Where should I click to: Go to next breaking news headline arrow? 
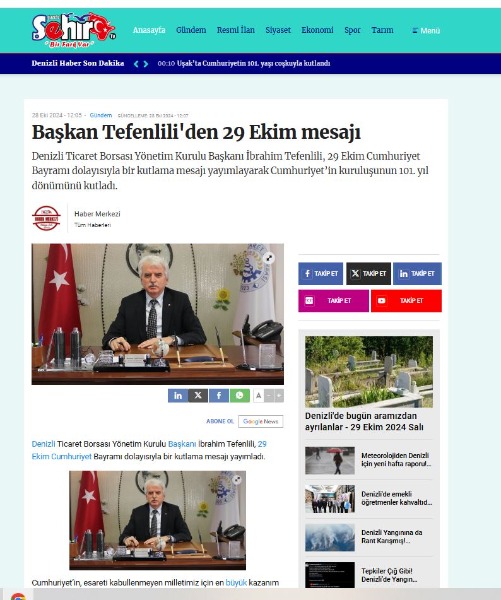pos(146,64)
